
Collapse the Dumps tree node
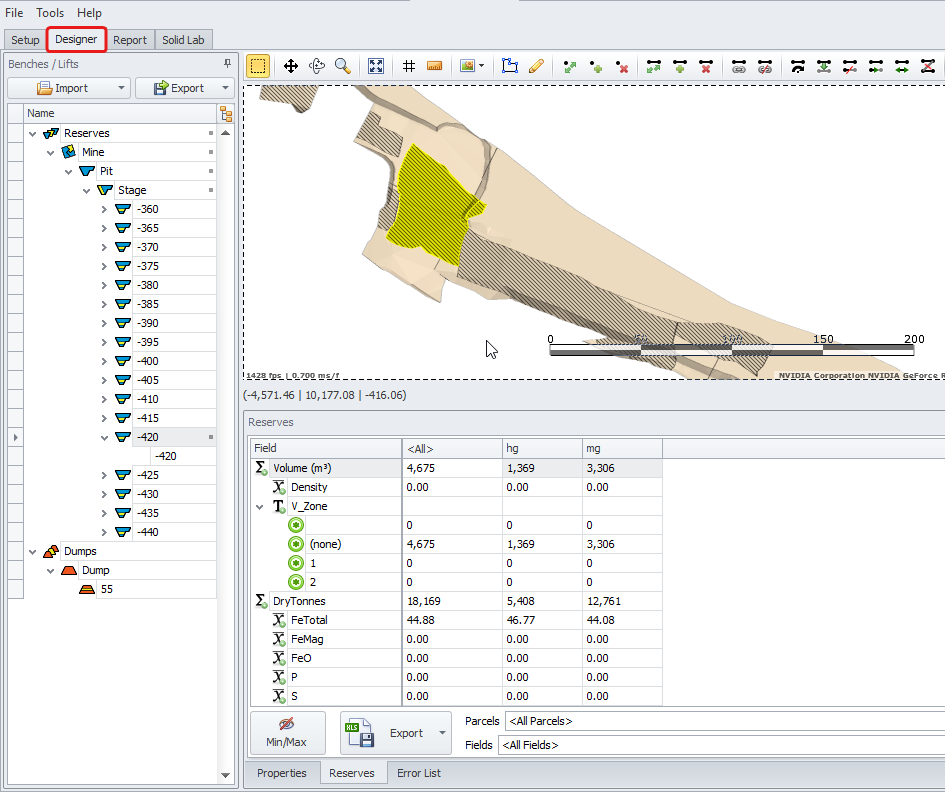tap(33, 551)
